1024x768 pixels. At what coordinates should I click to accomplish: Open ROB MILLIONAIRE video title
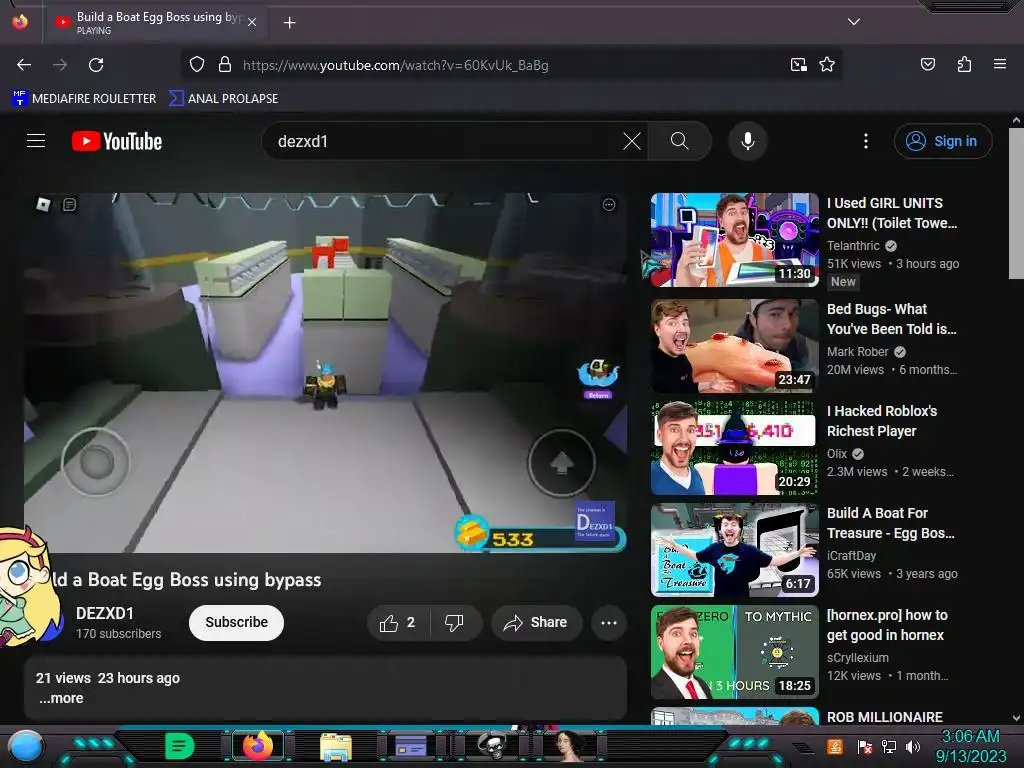click(x=884, y=716)
